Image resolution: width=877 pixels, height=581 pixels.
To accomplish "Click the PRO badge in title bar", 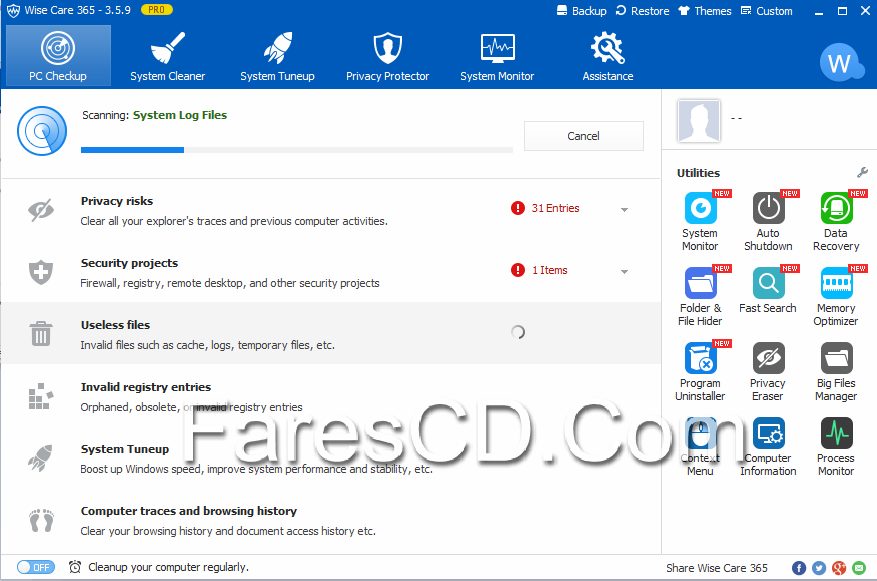I will pos(157,10).
